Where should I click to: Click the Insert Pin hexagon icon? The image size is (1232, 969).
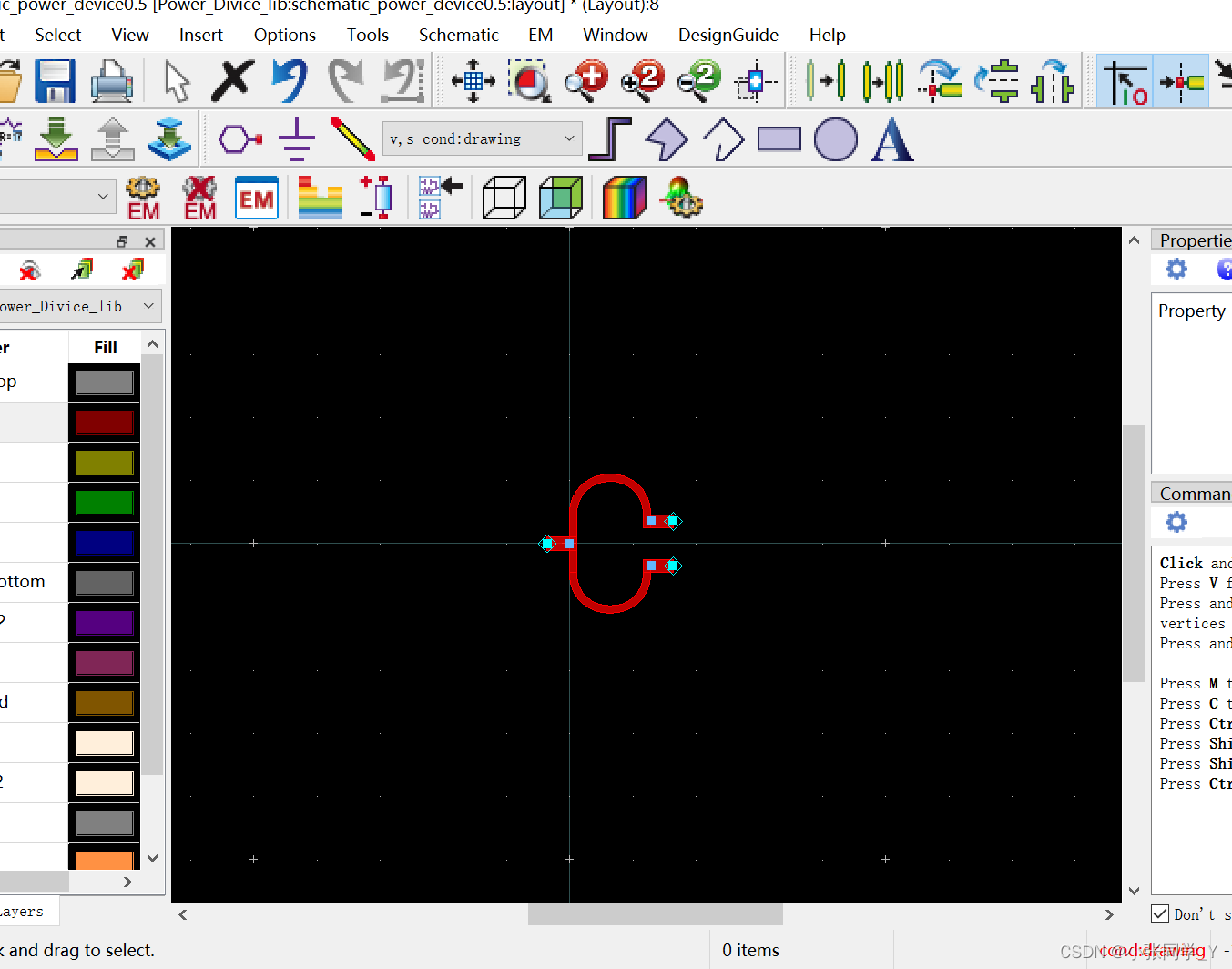click(240, 140)
